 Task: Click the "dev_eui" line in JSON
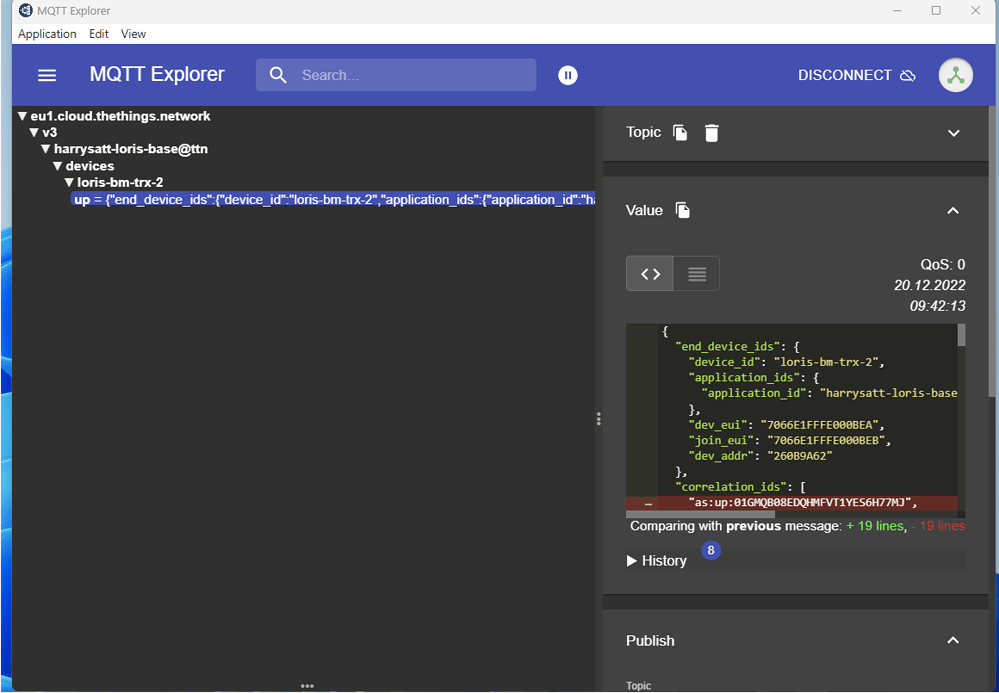pos(787,425)
